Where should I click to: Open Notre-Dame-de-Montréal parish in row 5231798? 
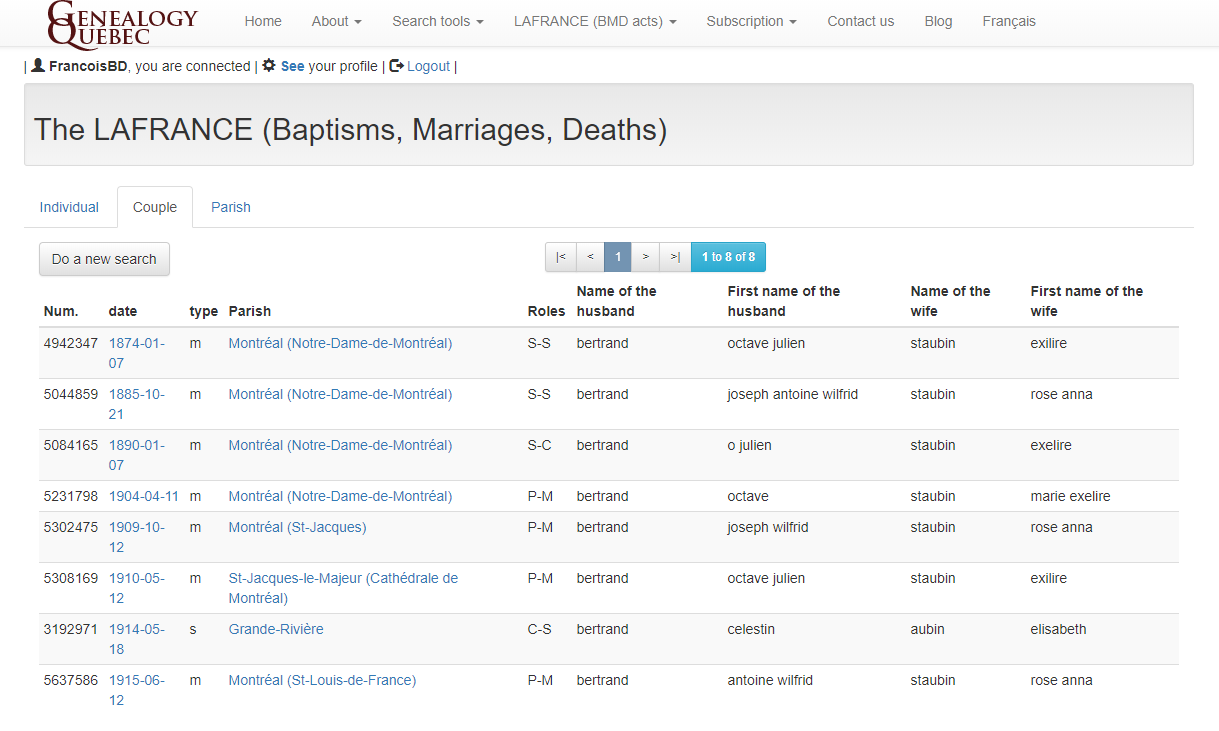pos(340,496)
